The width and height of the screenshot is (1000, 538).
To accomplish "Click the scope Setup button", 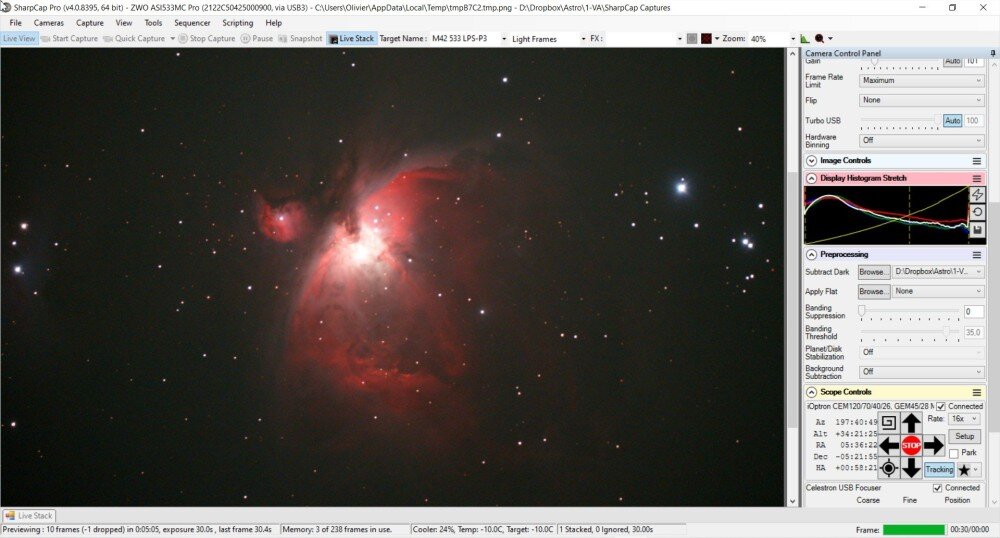I will [x=964, y=437].
